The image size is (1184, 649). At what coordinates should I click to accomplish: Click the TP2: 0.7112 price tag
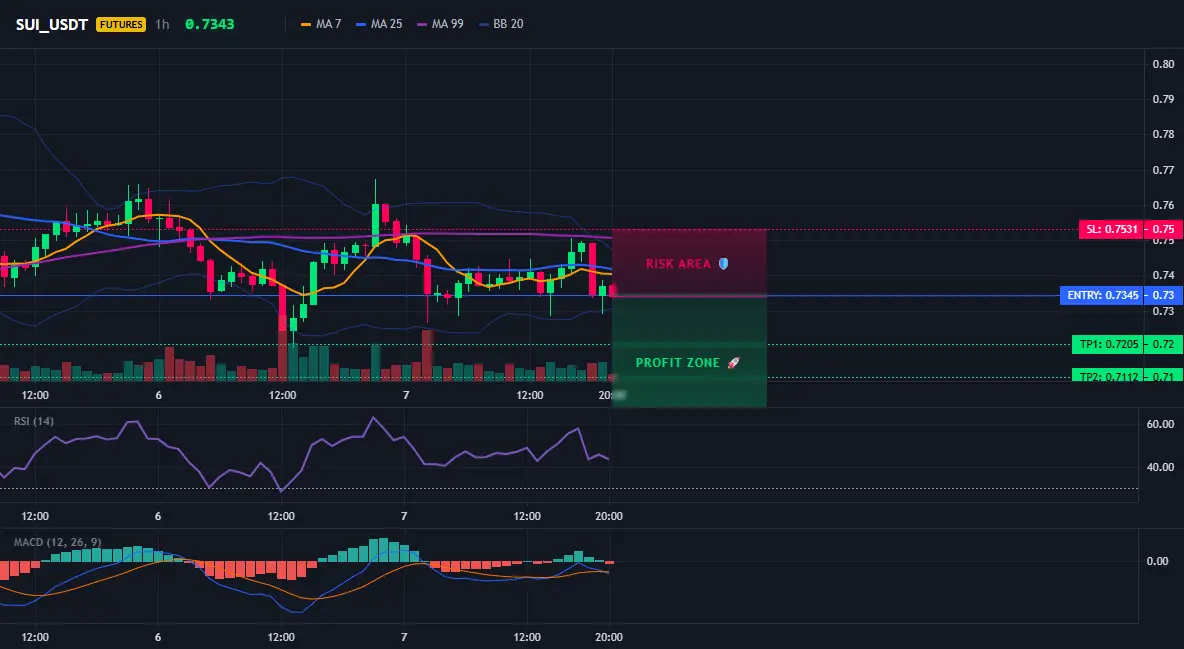(x=1108, y=375)
